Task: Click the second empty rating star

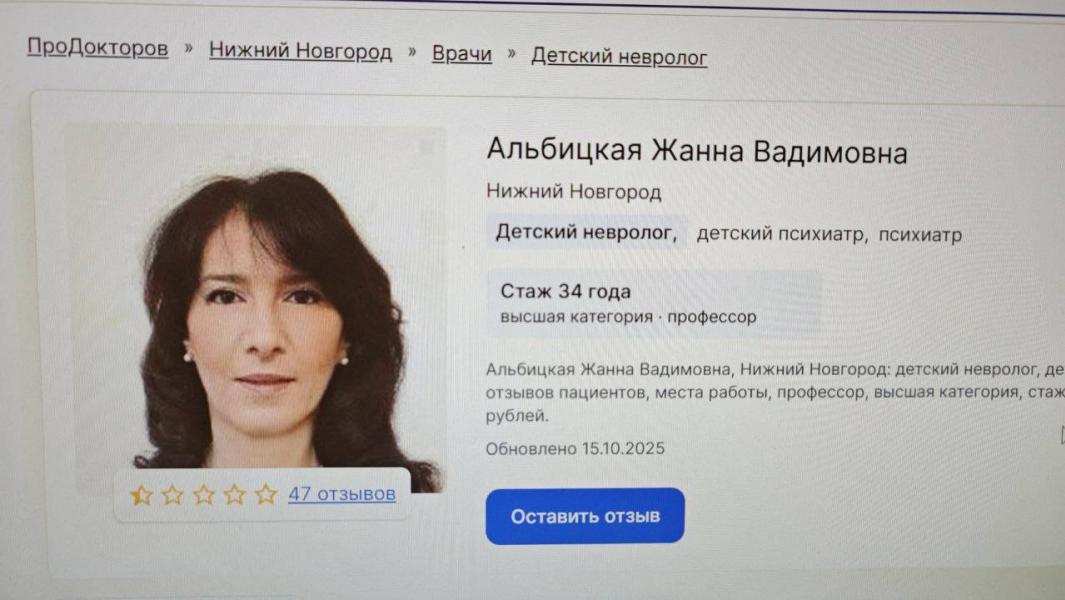Action: (173, 495)
